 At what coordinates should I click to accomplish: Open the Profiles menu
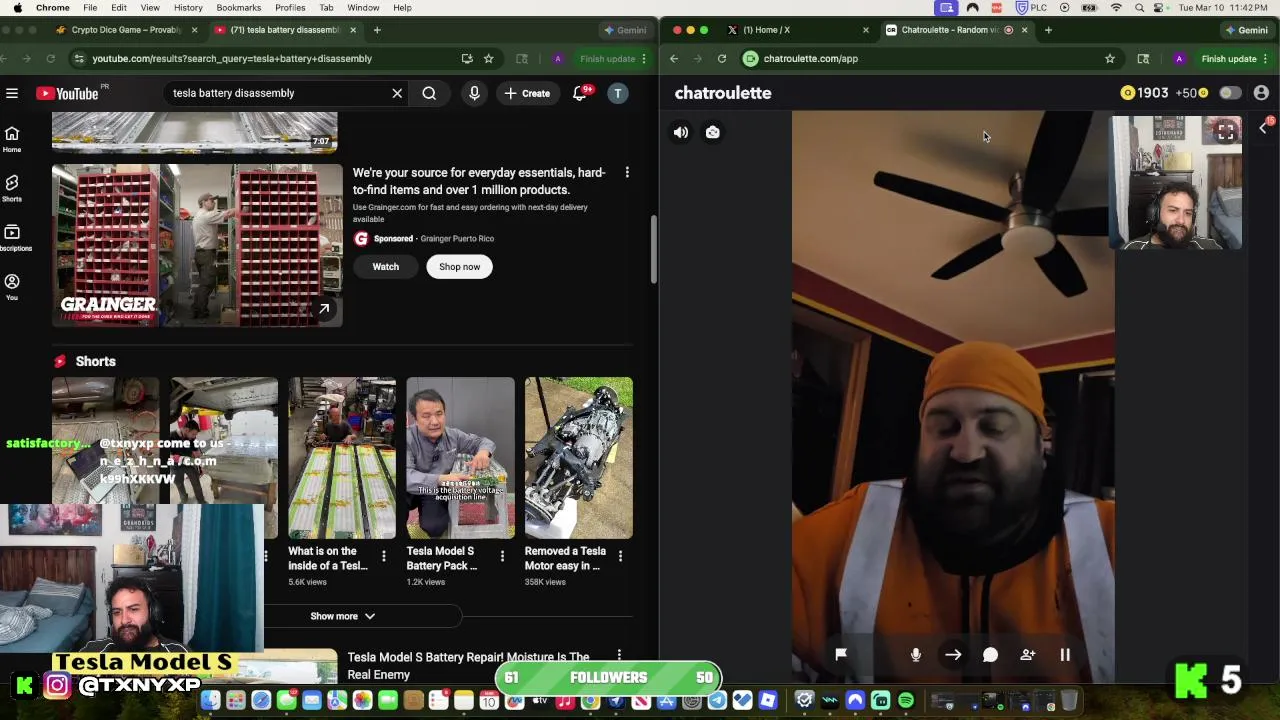coord(290,8)
